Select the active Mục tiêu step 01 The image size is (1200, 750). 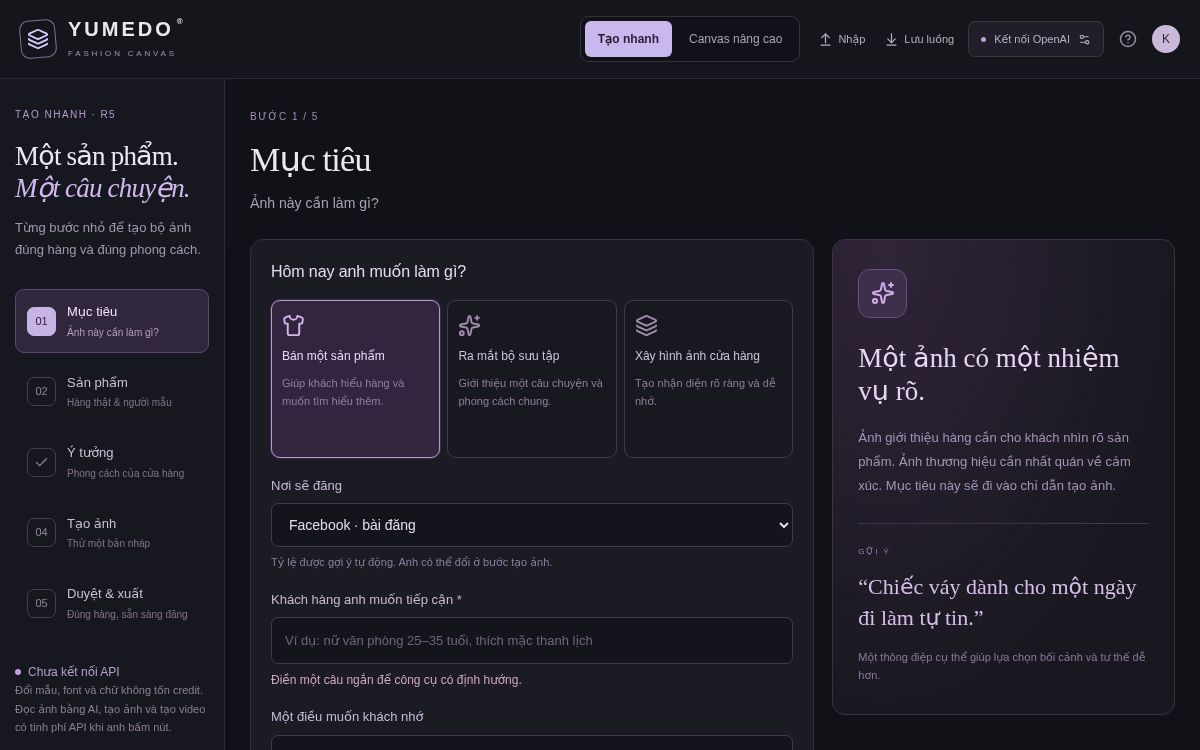point(112,321)
